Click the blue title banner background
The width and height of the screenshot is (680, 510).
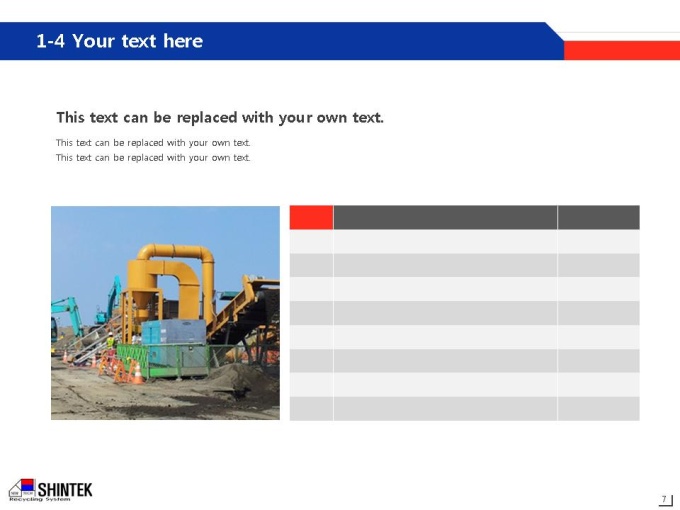pyautogui.click(x=282, y=41)
